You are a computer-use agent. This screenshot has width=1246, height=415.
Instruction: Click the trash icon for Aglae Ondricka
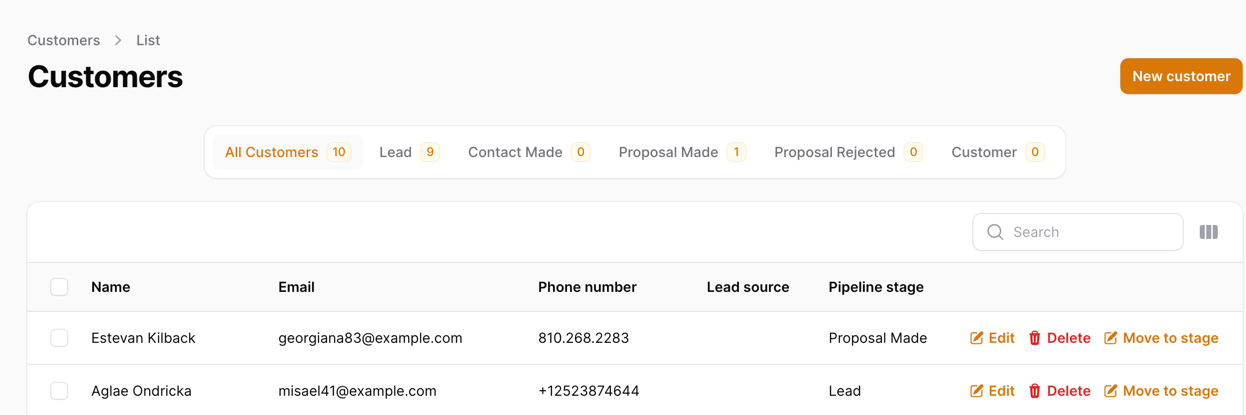(x=1035, y=391)
